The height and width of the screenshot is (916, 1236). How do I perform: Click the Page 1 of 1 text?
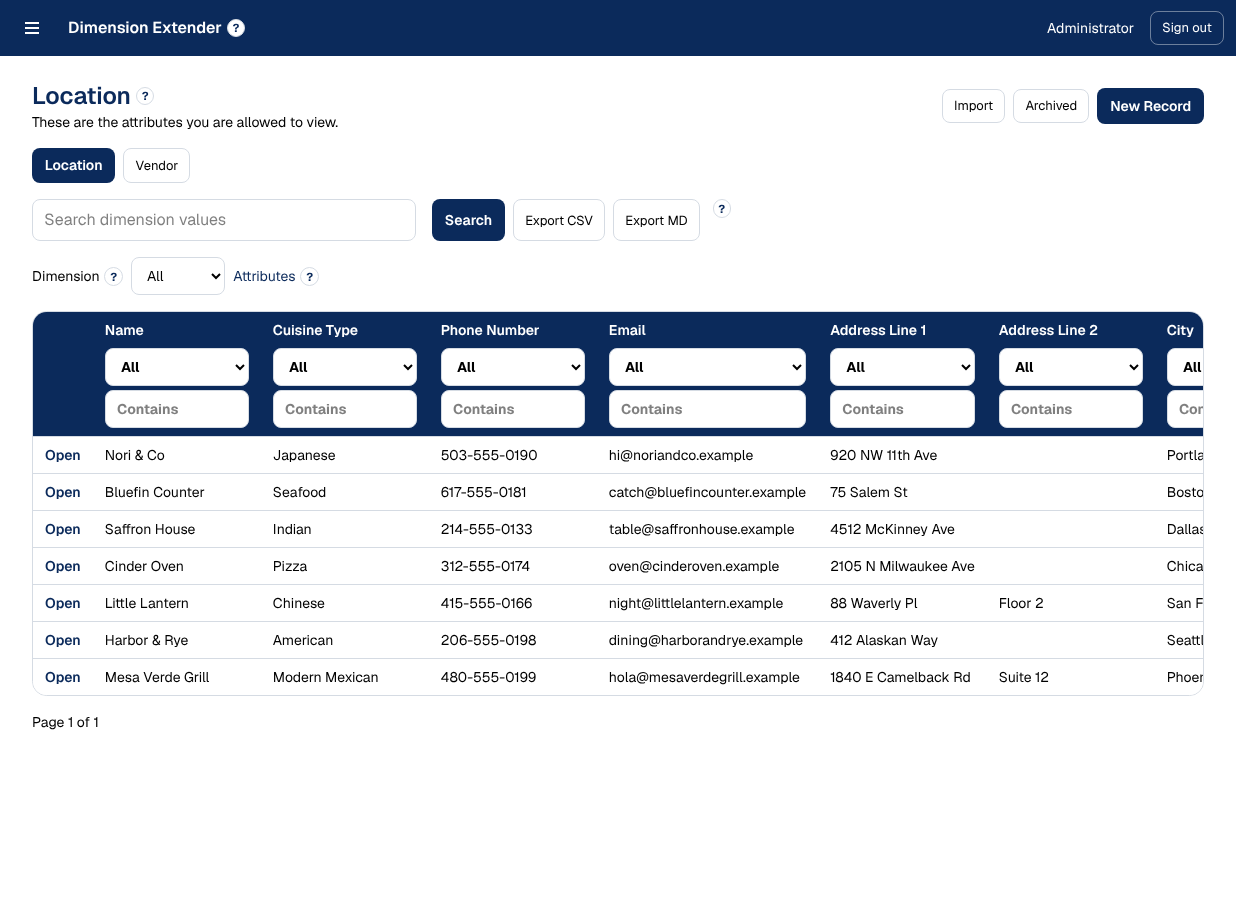coord(65,722)
